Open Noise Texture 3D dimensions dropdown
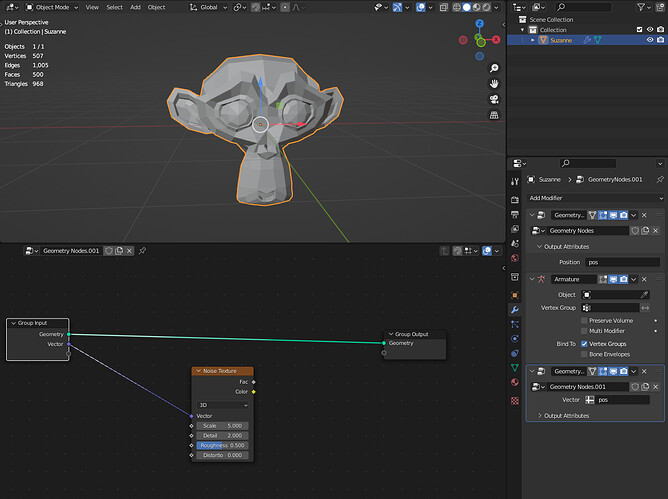This screenshot has height=499, width=668. coord(223,405)
